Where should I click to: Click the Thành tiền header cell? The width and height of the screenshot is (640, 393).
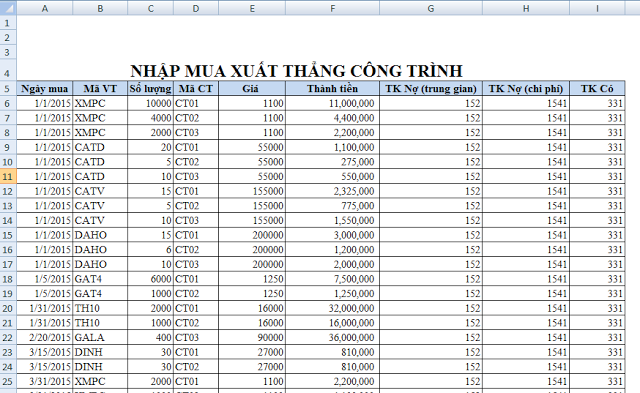pyautogui.click(x=332, y=89)
